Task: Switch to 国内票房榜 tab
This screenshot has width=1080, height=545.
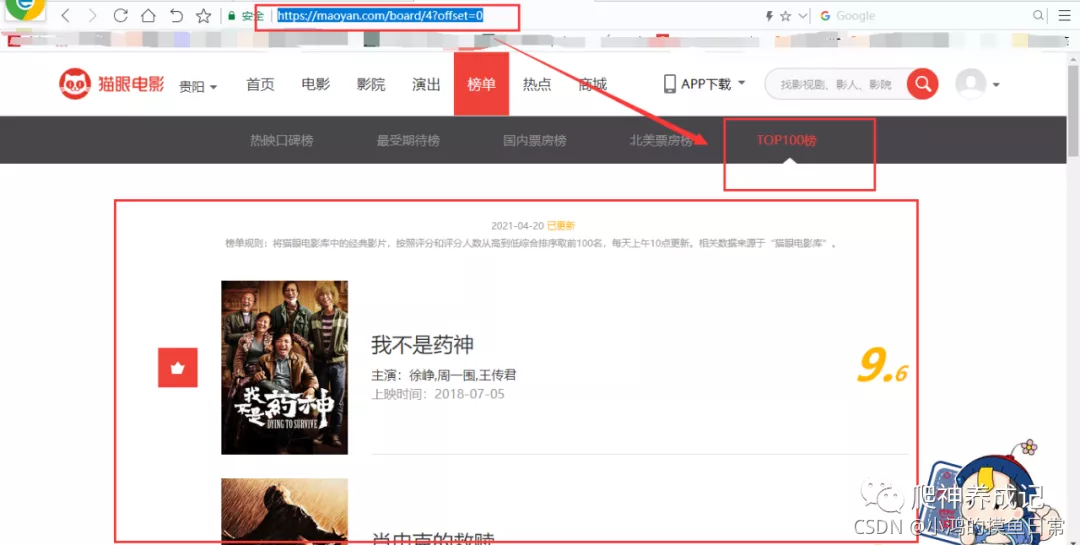Action: pyautogui.click(x=534, y=141)
